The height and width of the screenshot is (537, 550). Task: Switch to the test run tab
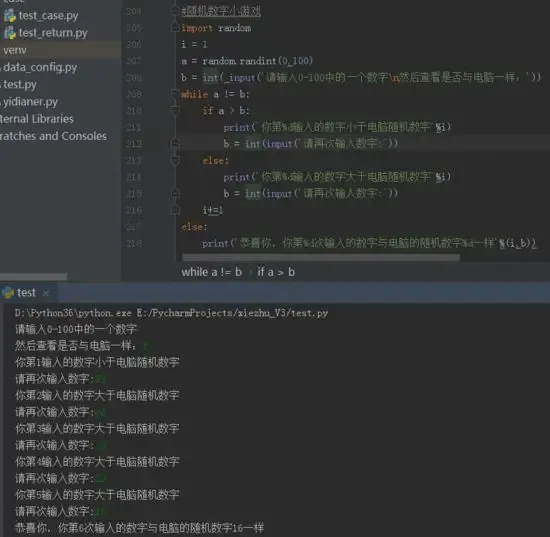[x=26, y=293]
